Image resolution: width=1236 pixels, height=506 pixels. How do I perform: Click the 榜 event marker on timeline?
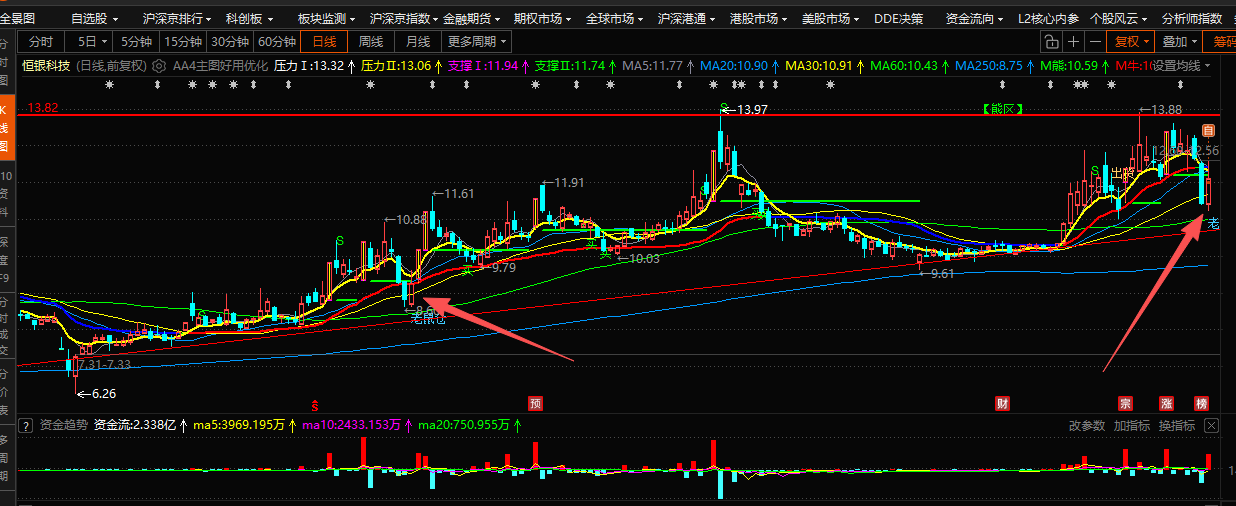1201,404
